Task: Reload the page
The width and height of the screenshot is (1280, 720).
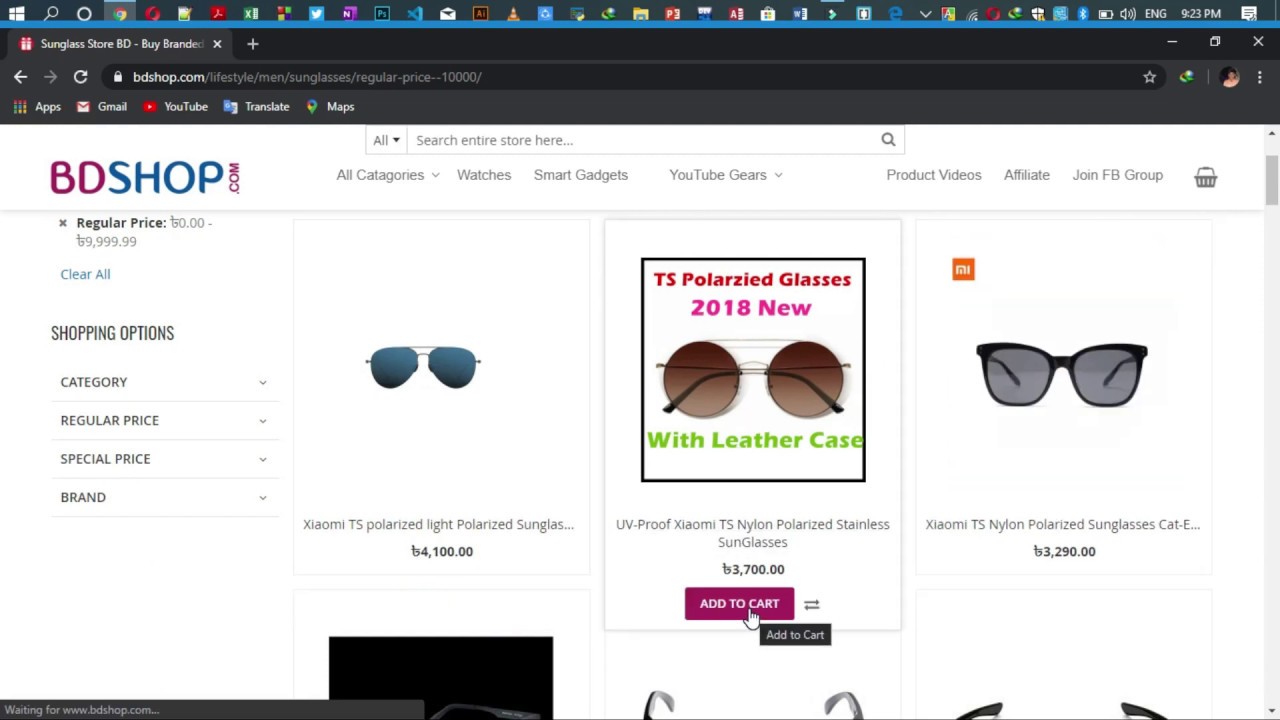Action: (80, 77)
